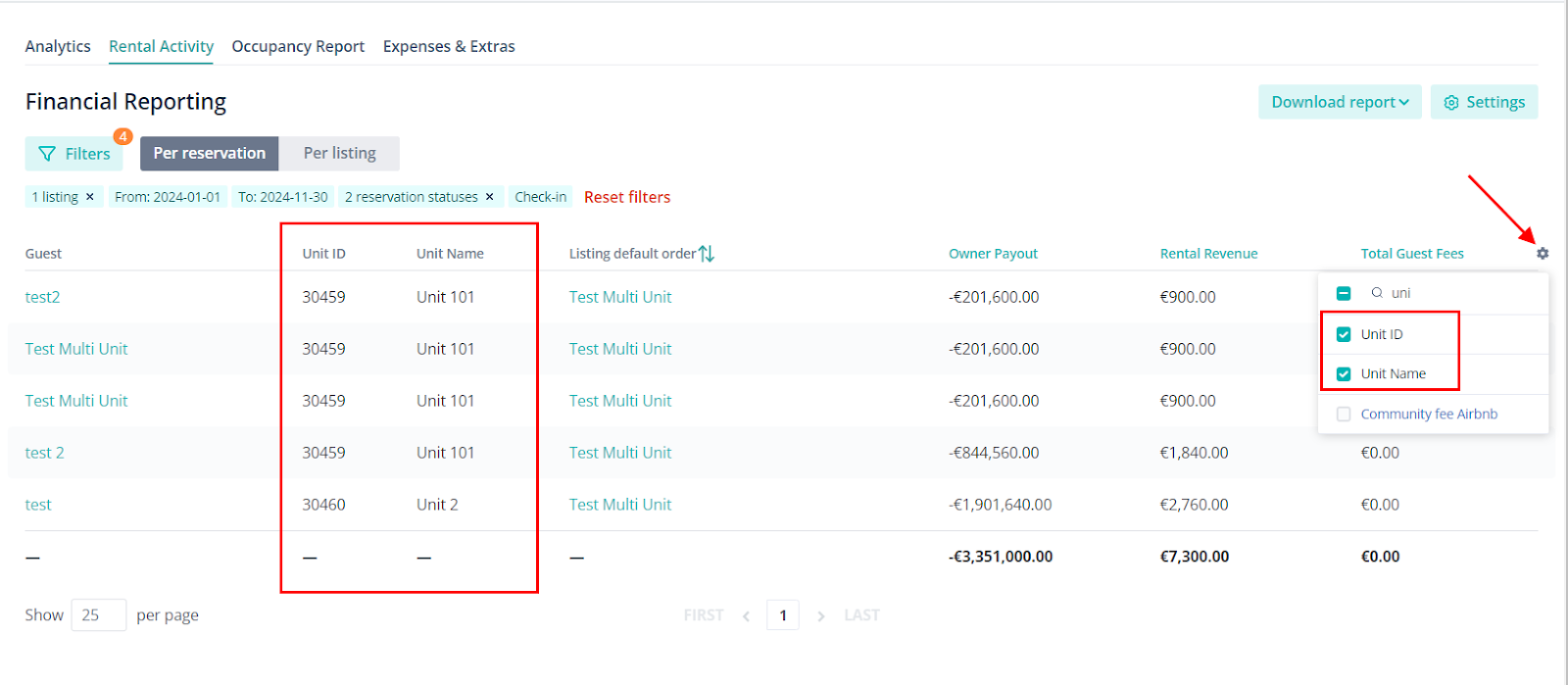Click the Settings button
1568x685 pixels.
(x=1484, y=102)
